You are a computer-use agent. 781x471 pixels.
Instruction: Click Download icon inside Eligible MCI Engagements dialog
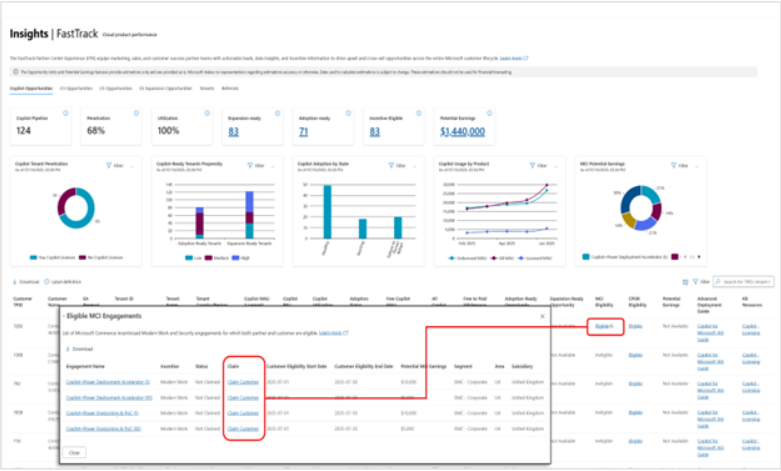[68, 349]
